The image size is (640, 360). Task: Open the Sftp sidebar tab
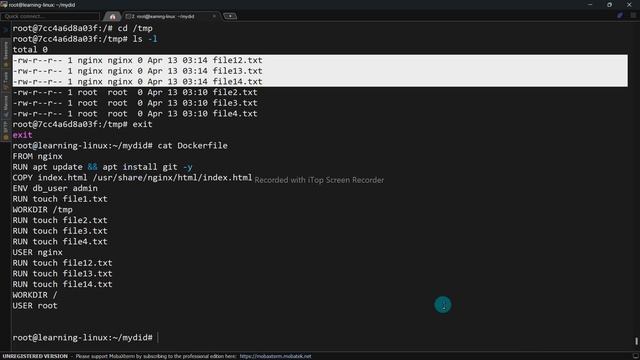tap(6, 130)
